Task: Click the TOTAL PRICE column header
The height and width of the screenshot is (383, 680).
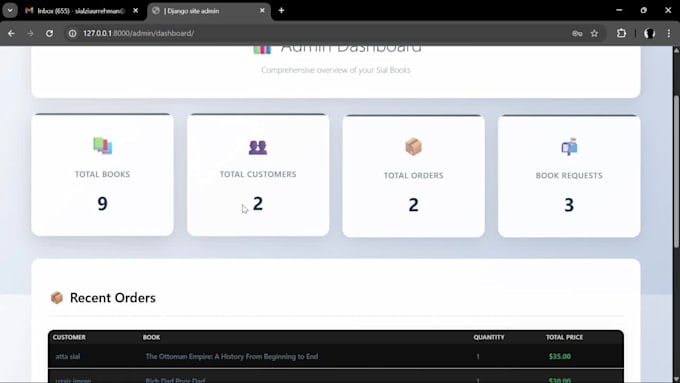Action: pyautogui.click(x=564, y=337)
